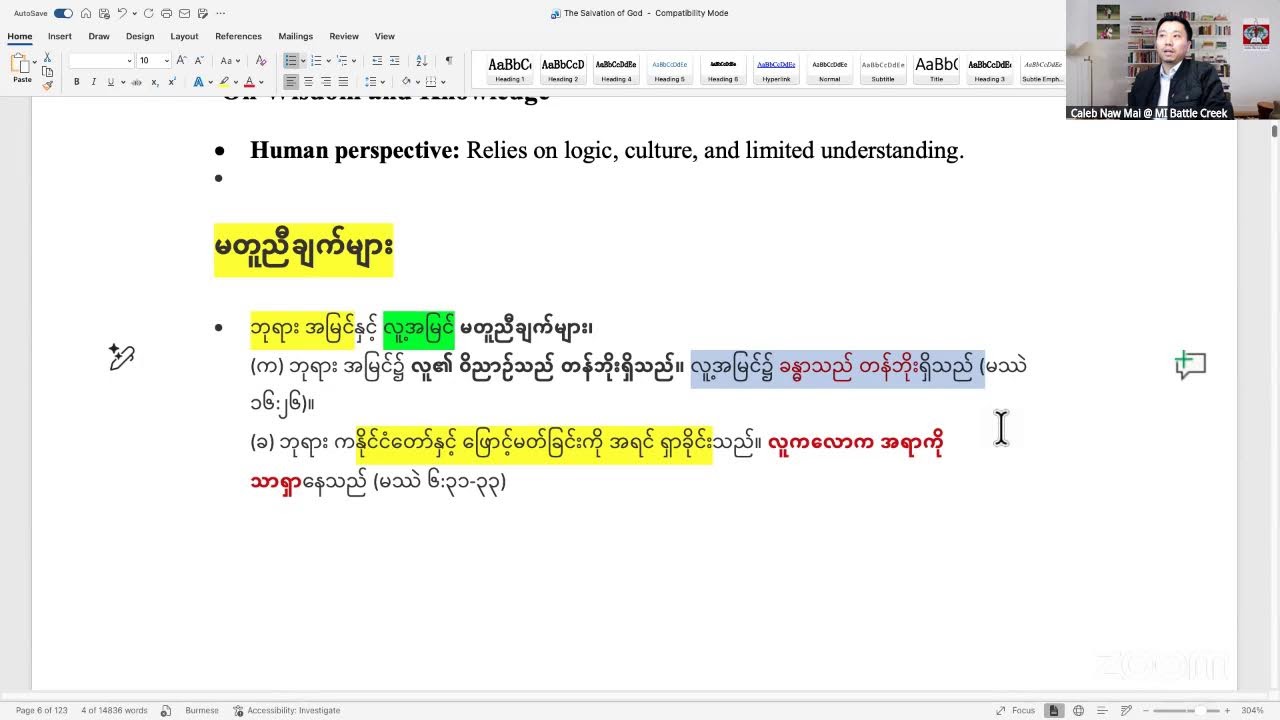
Task: Toggle bold formatting
Action: tap(76, 82)
